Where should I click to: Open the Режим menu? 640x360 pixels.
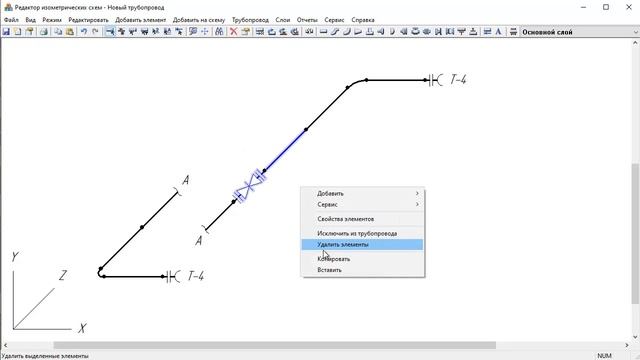coord(52,20)
